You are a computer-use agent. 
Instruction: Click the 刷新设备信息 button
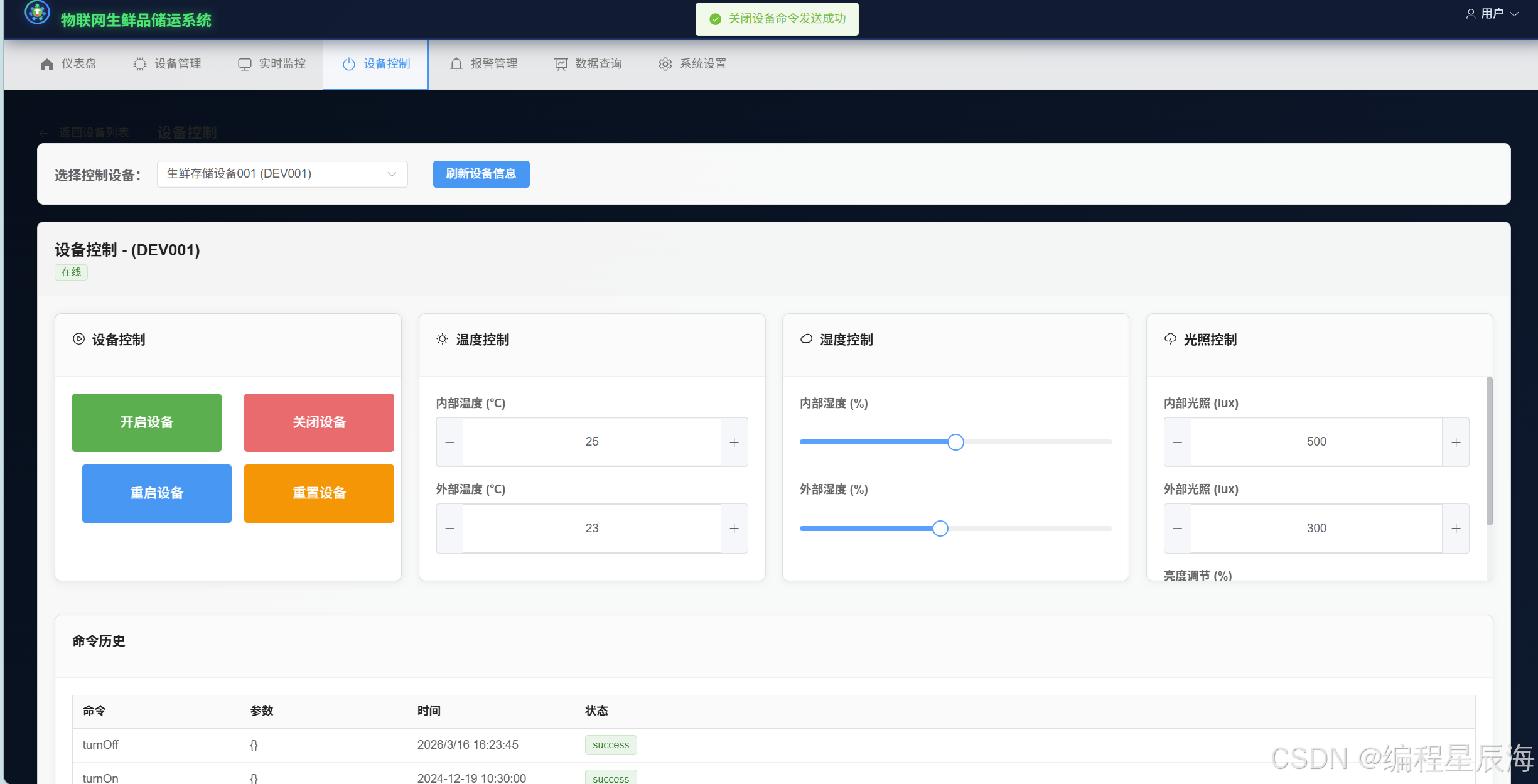(481, 174)
